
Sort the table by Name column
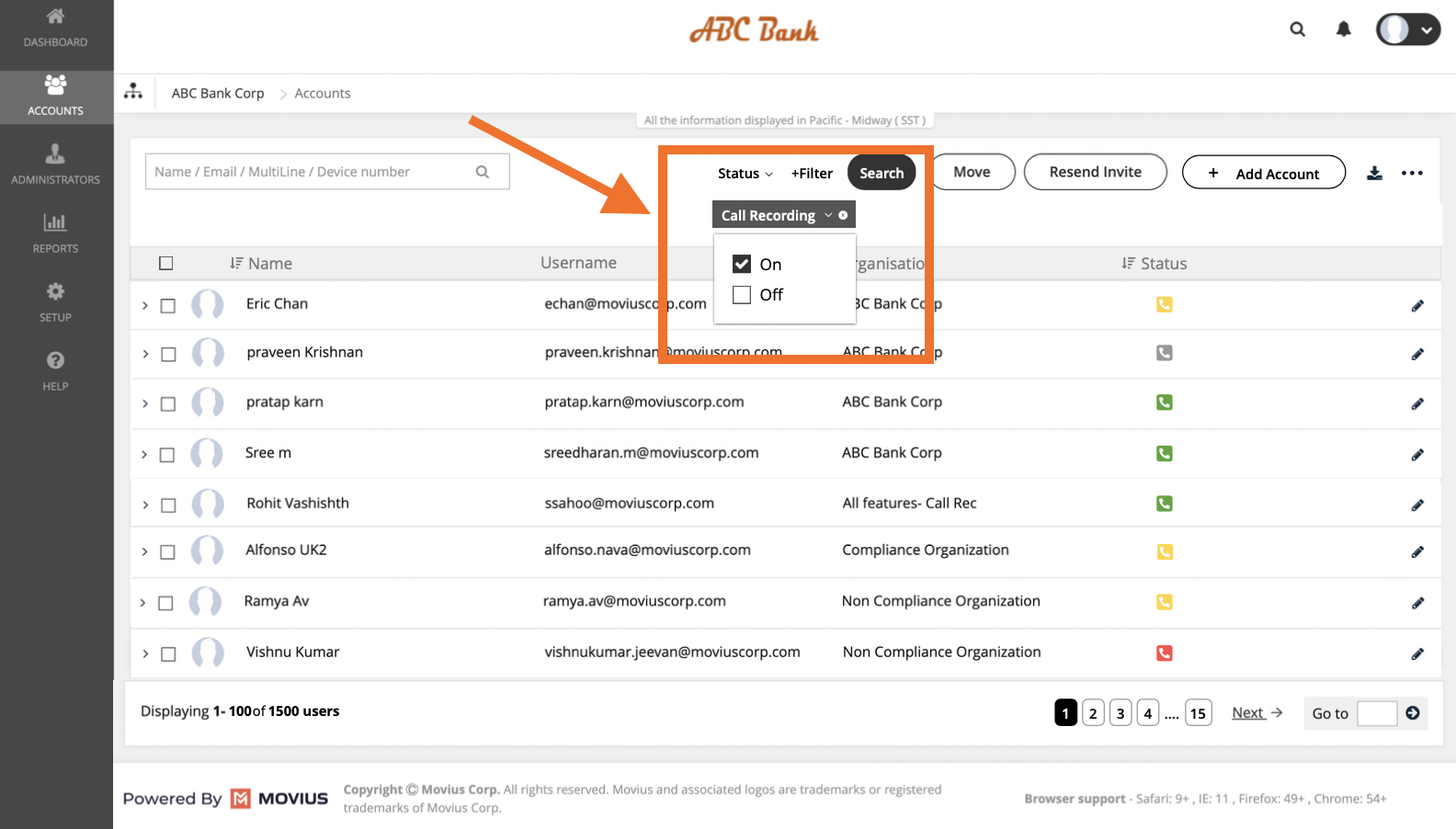point(261,264)
